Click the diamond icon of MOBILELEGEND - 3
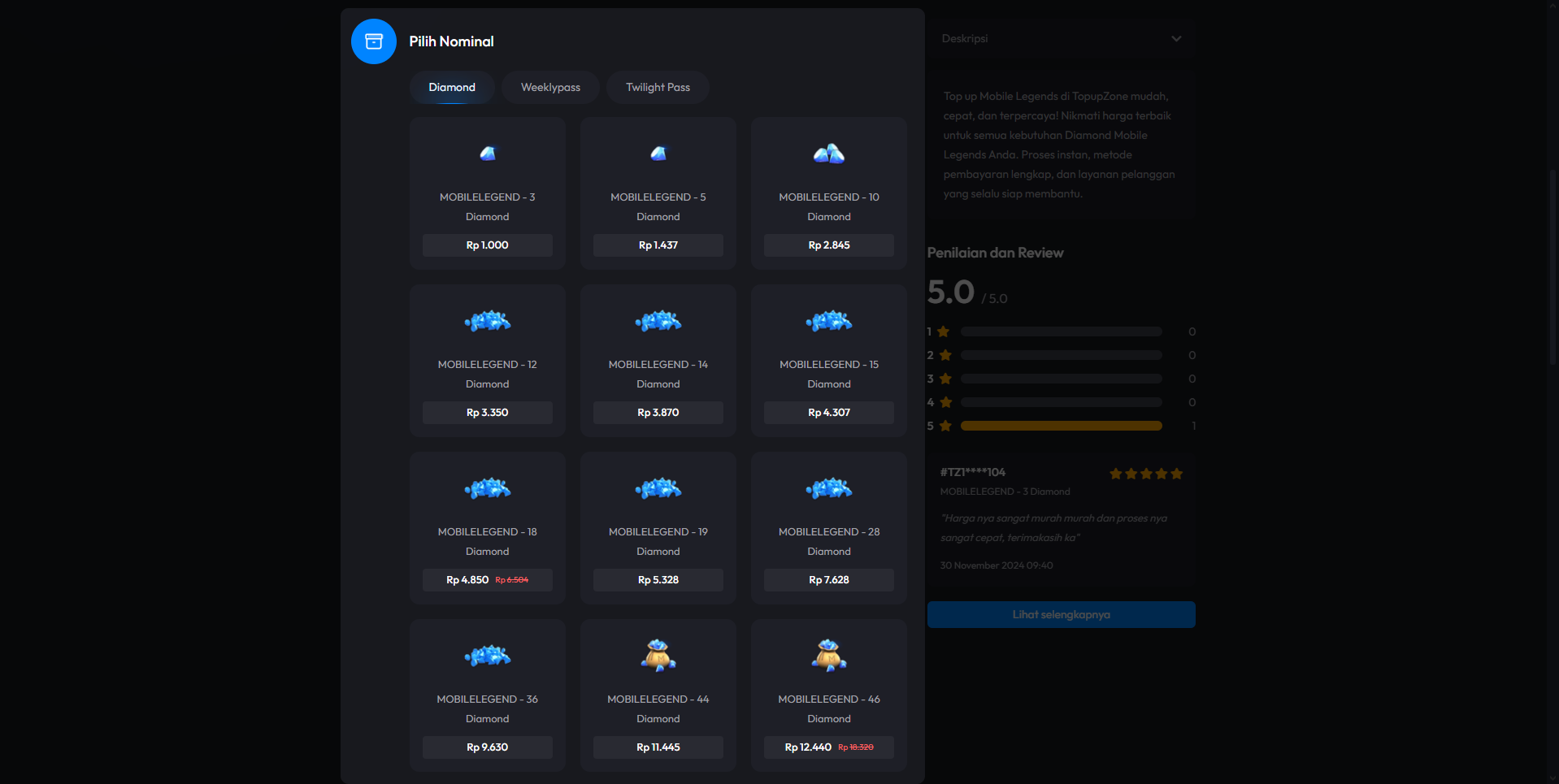This screenshot has width=1559, height=784. pyautogui.click(x=488, y=154)
